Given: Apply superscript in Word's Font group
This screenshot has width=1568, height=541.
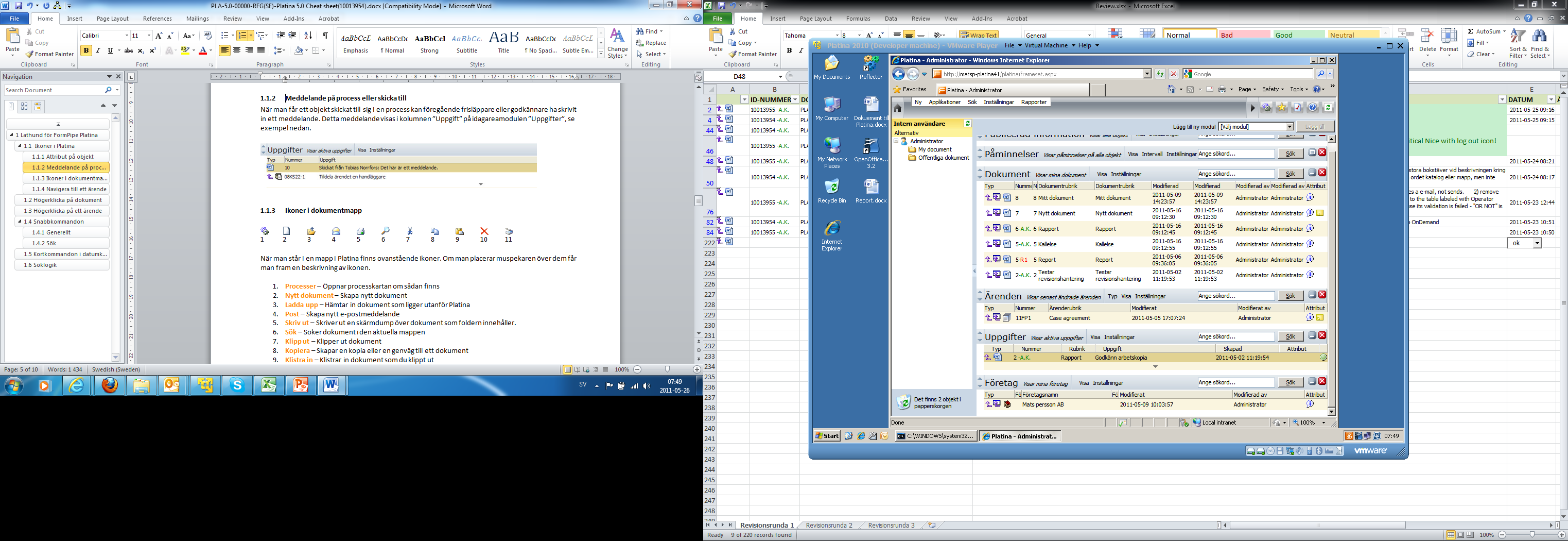Looking at the screenshot, I should click(x=153, y=50).
